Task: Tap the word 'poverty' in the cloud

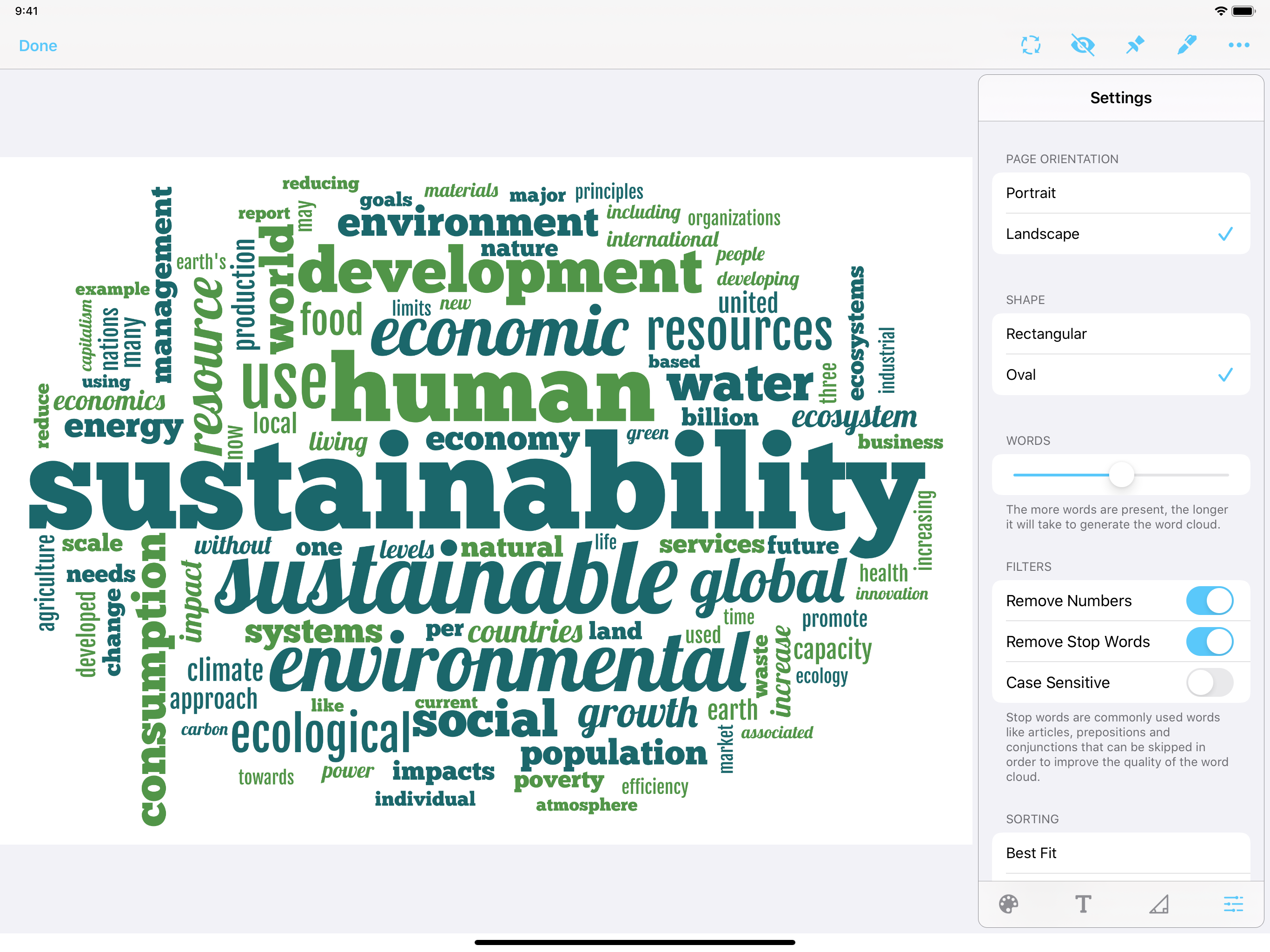Action: pos(559,781)
